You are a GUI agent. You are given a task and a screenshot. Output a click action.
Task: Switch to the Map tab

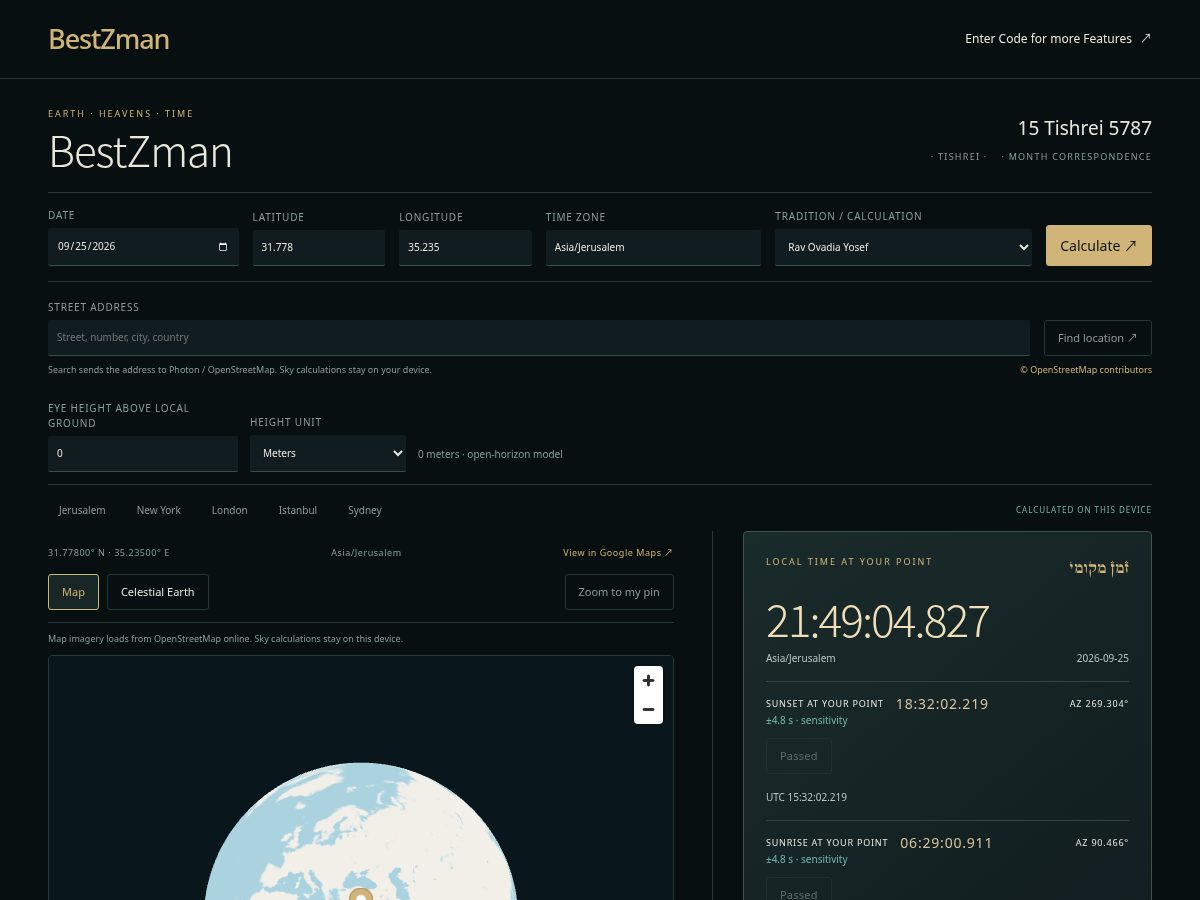pos(74,592)
